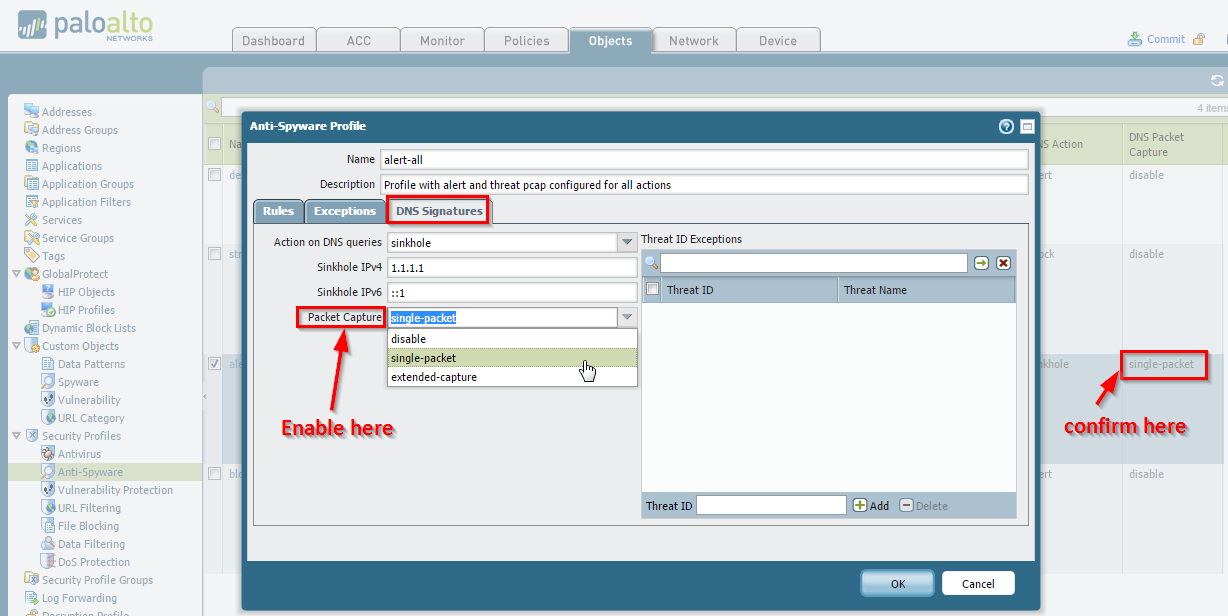1228x616 pixels.
Task: Click Add next to Threat ID
Action: [x=871, y=506]
